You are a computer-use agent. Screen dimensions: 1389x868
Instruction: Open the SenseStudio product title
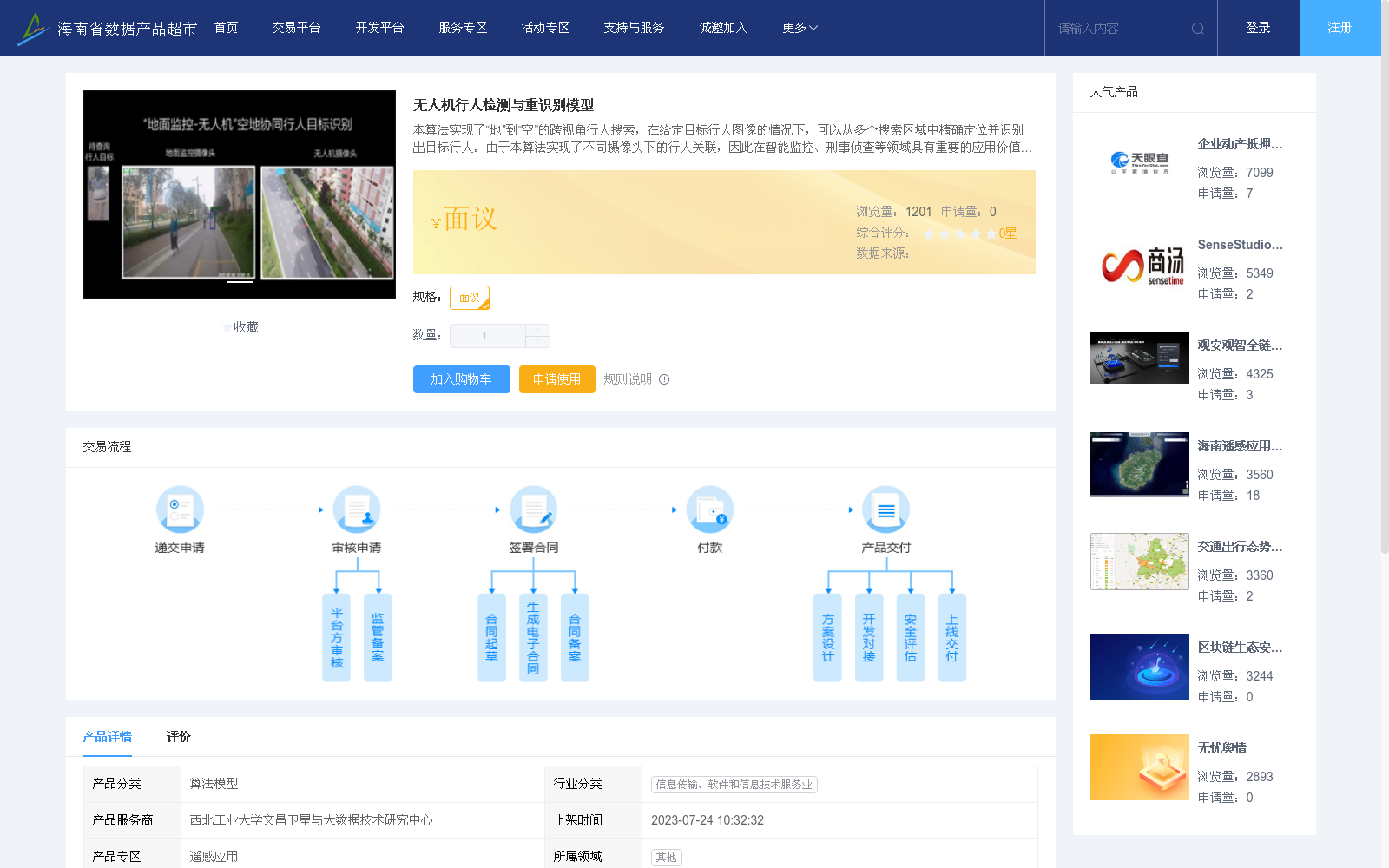(x=1240, y=245)
